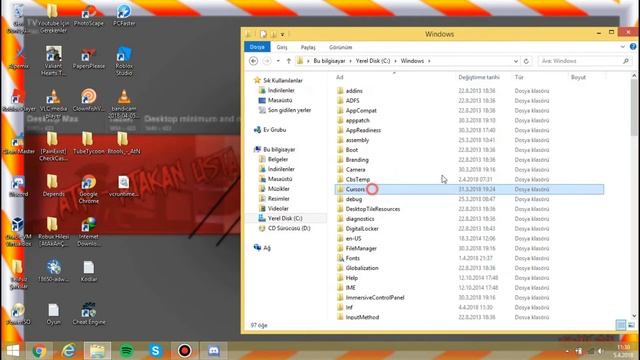Click Windows in the address bar path
The image size is (640, 360).
(x=412, y=61)
